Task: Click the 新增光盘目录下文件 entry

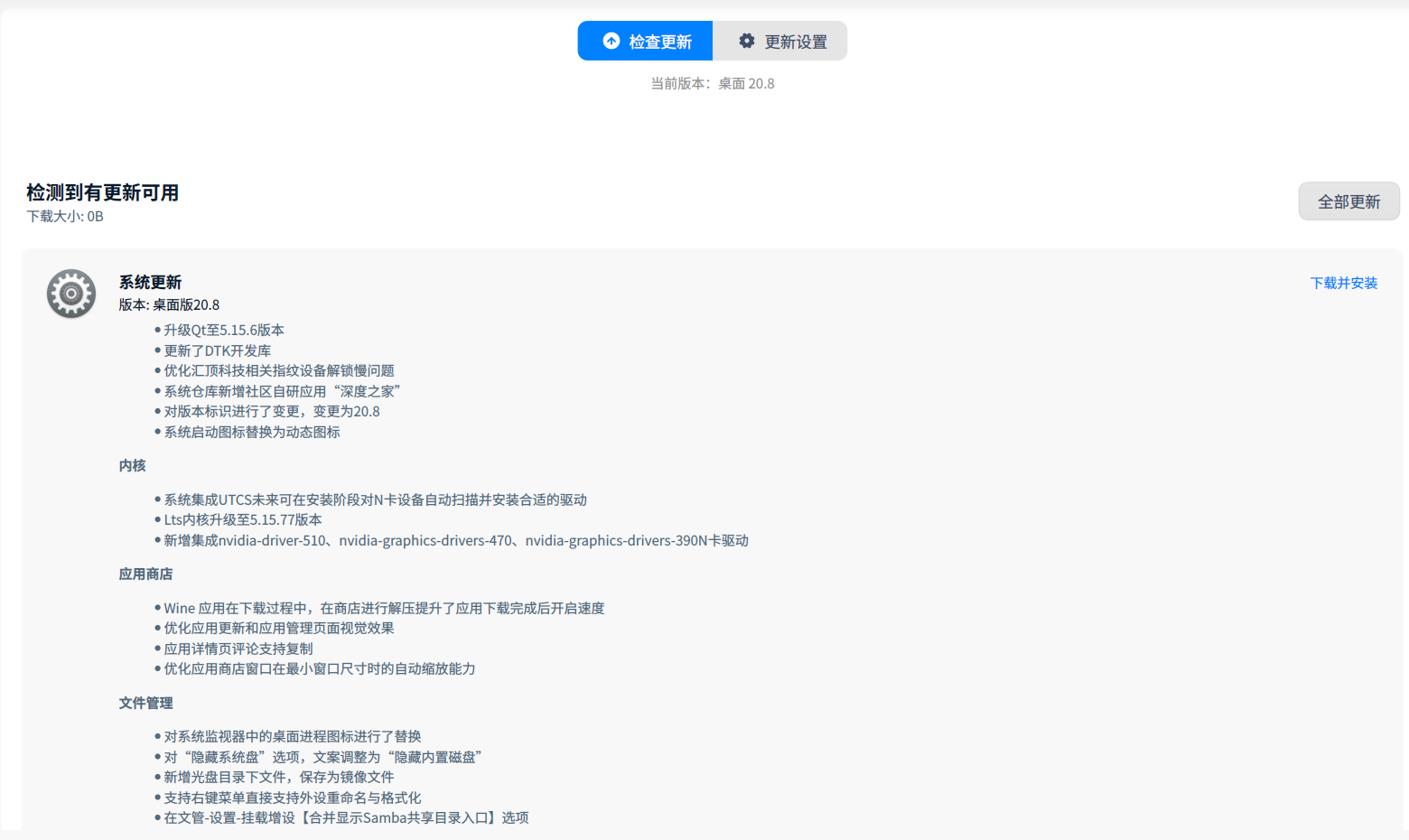Action: click(279, 777)
